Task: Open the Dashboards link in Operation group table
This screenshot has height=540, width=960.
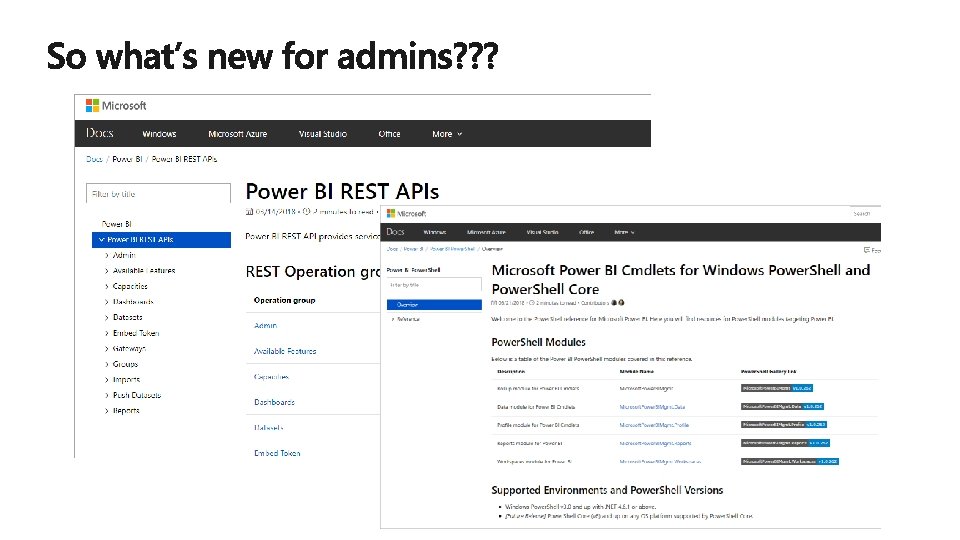Action: click(274, 402)
